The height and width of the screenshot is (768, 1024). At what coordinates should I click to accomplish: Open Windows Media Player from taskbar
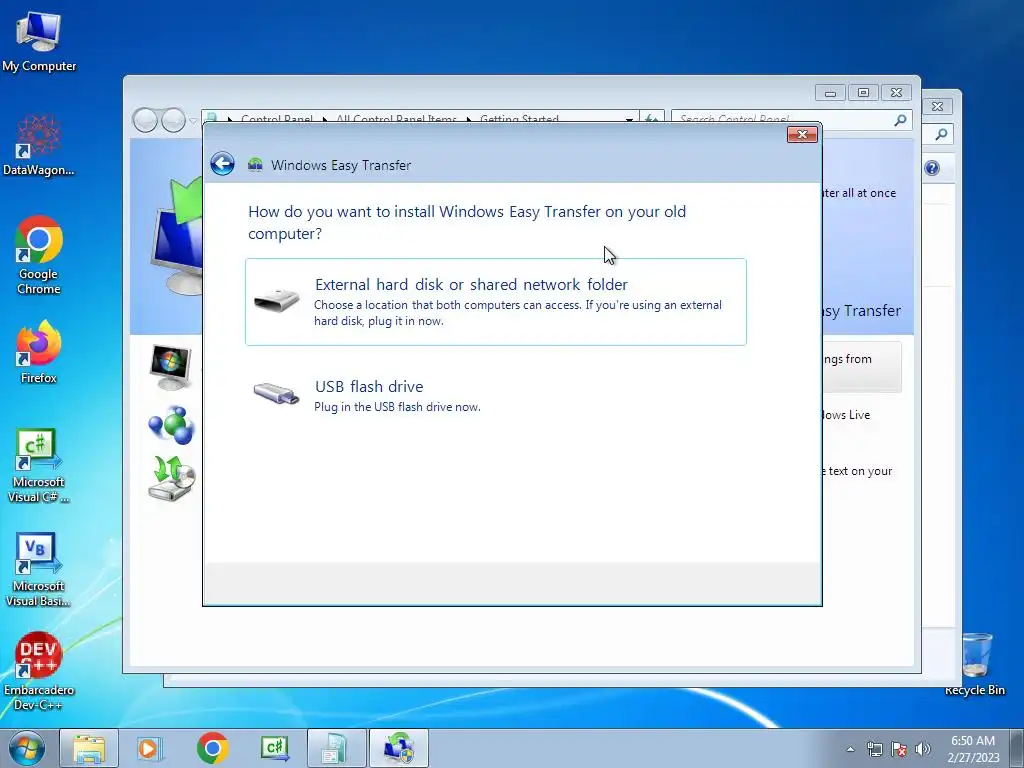point(149,748)
